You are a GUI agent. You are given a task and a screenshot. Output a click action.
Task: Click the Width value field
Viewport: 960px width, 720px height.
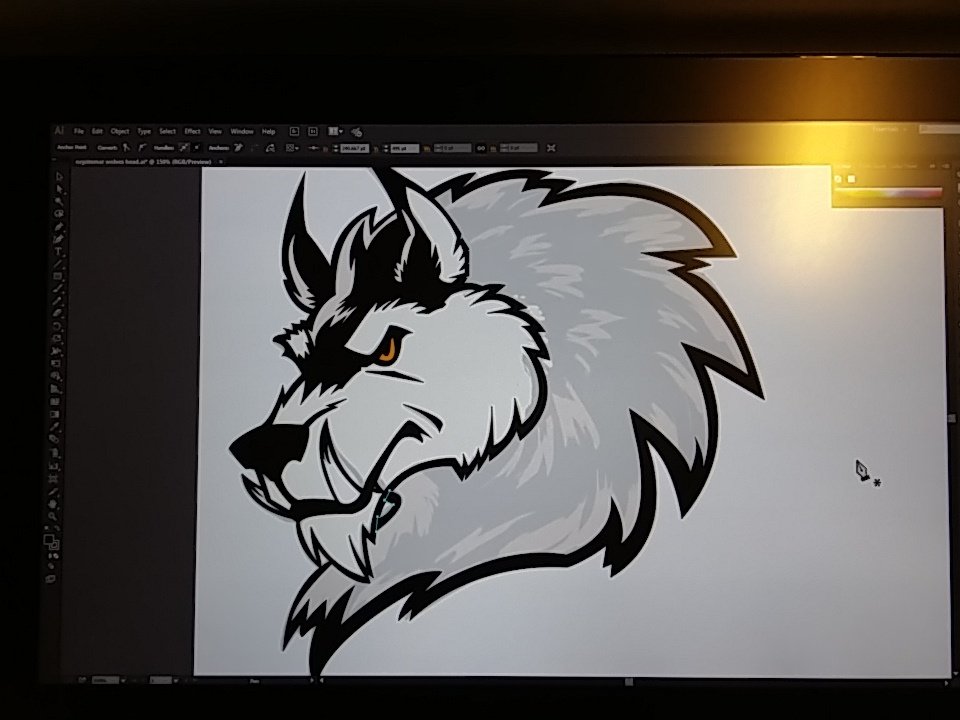(453, 148)
